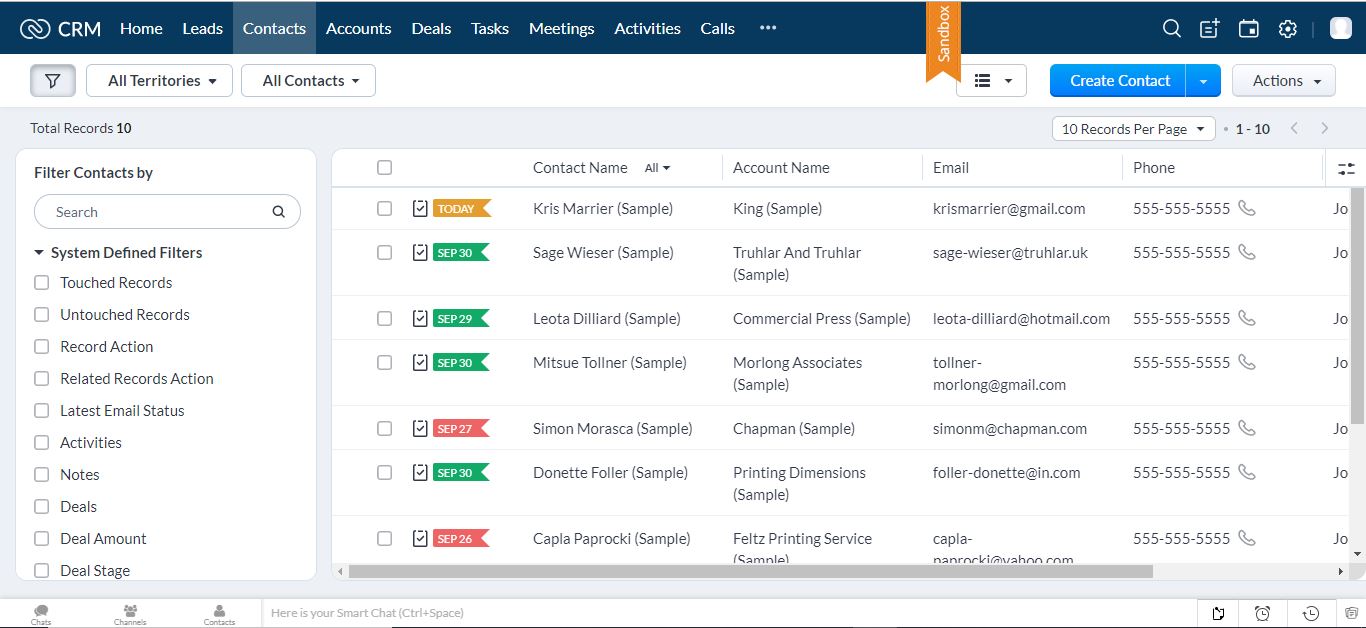Collapse the System Defined Filters section

(40, 253)
